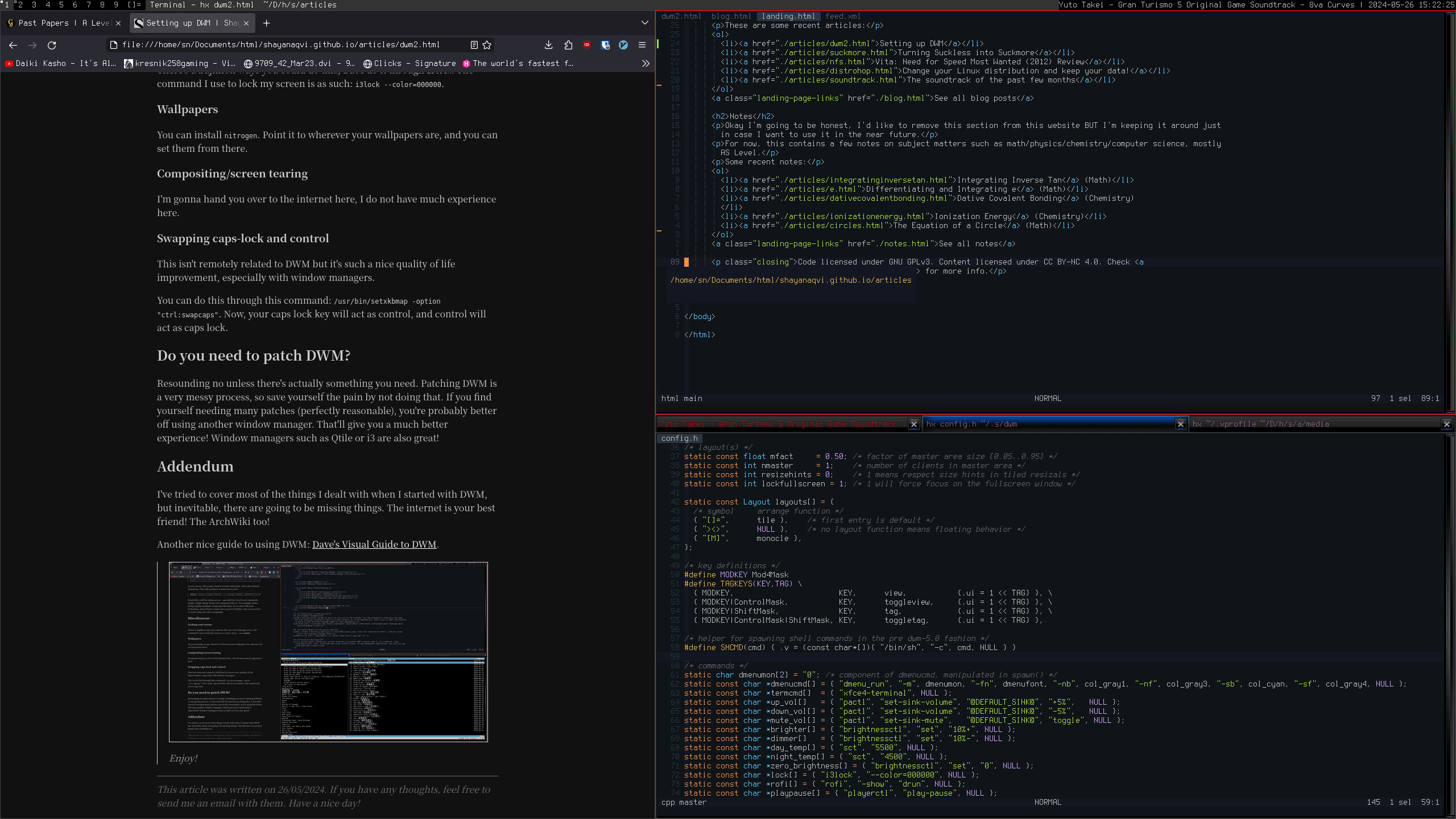
Task: Click the '89:1' cursor position in upper statusline
Action: point(1430,399)
